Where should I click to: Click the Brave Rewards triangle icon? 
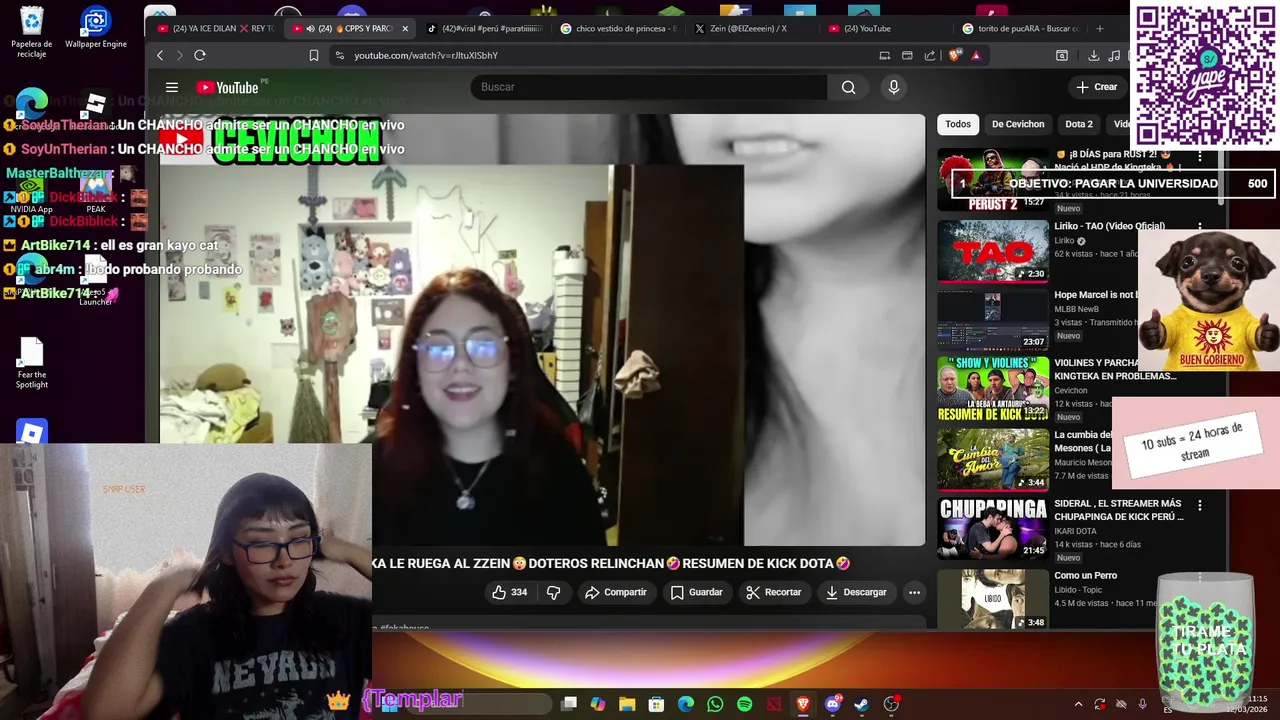pyautogui.click(x=976, y=55)
